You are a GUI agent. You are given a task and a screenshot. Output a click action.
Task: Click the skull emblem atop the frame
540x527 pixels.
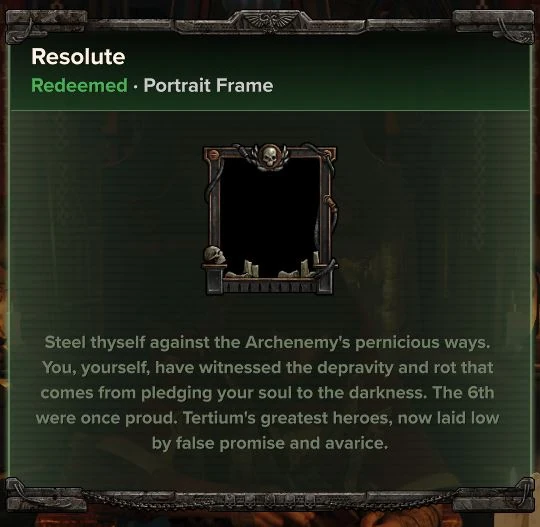(269, 157)
